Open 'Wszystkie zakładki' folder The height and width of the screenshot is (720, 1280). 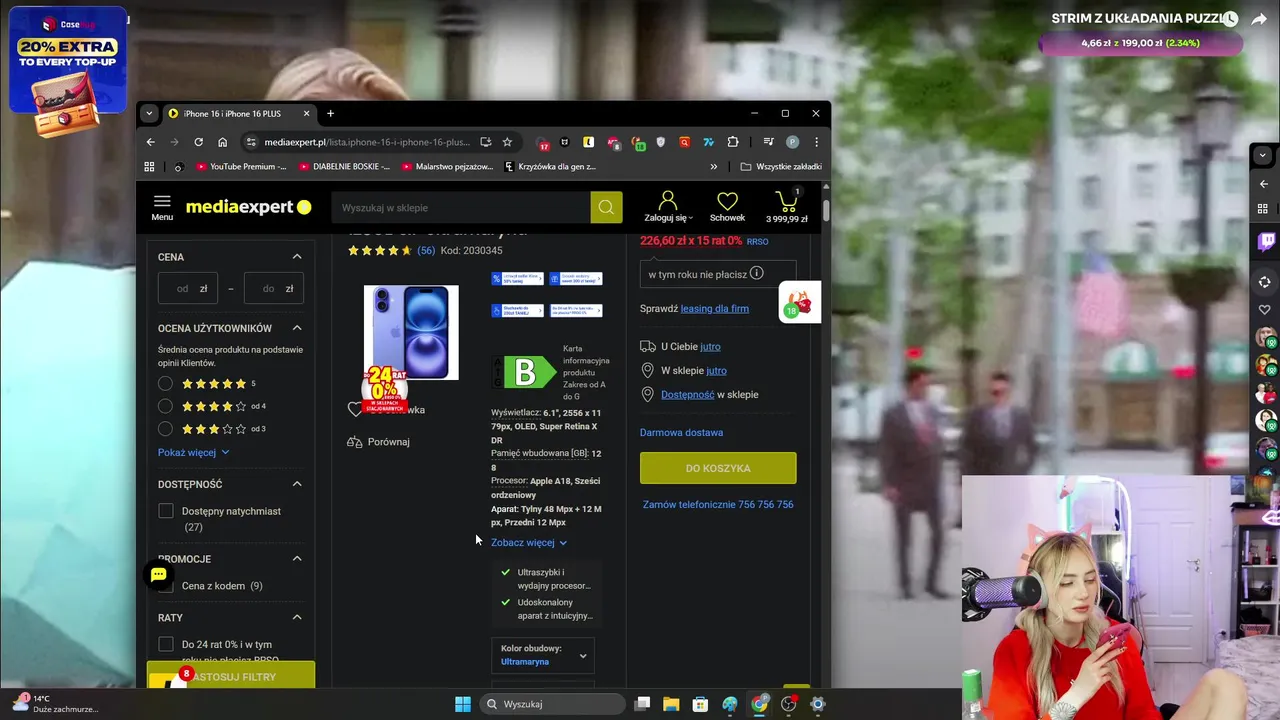tap(781, 167)
